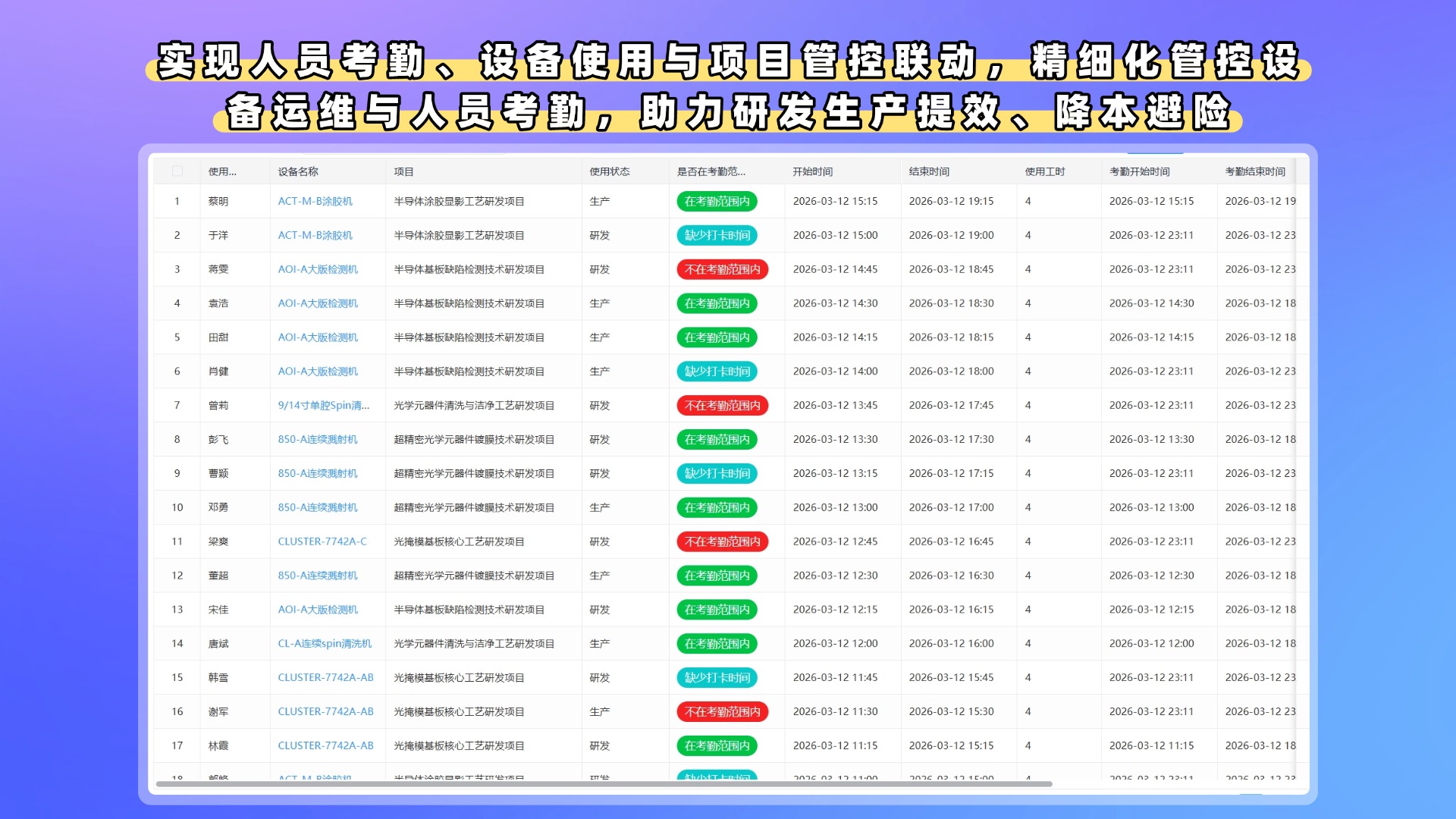Click the 使用工时 column header
The image size is (1456, 819).
click(x=1045, y=171)
